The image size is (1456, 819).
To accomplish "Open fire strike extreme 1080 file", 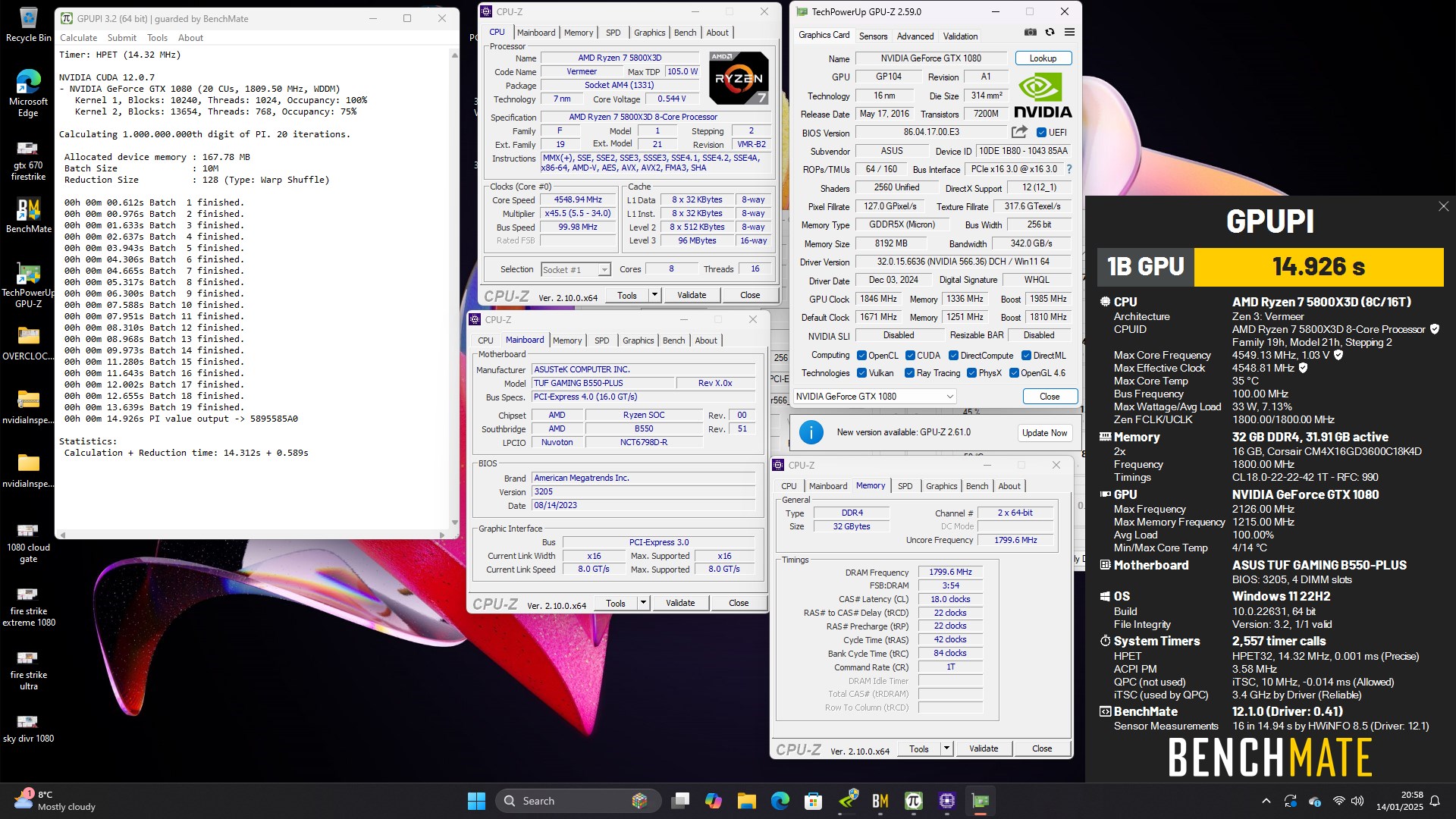I will coord(28,605).
